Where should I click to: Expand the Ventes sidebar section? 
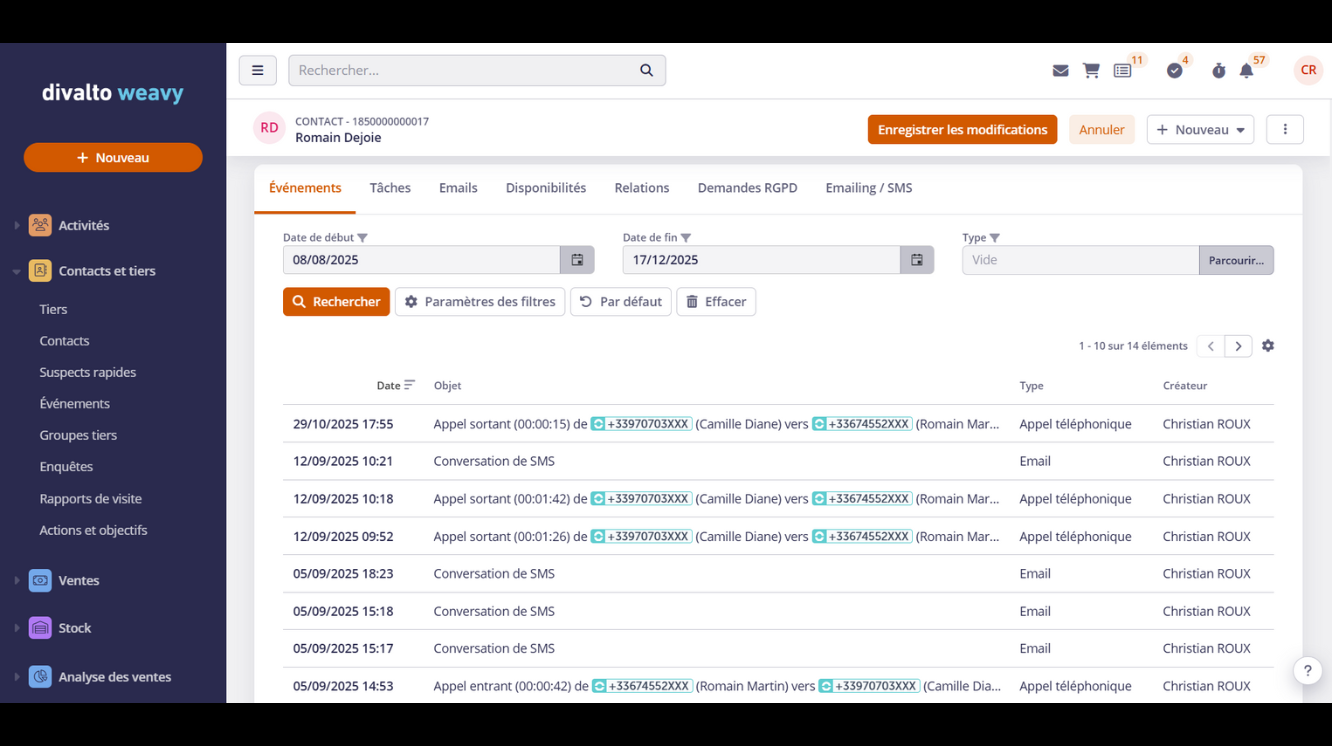pyautogui.click(x=17, y=580)
